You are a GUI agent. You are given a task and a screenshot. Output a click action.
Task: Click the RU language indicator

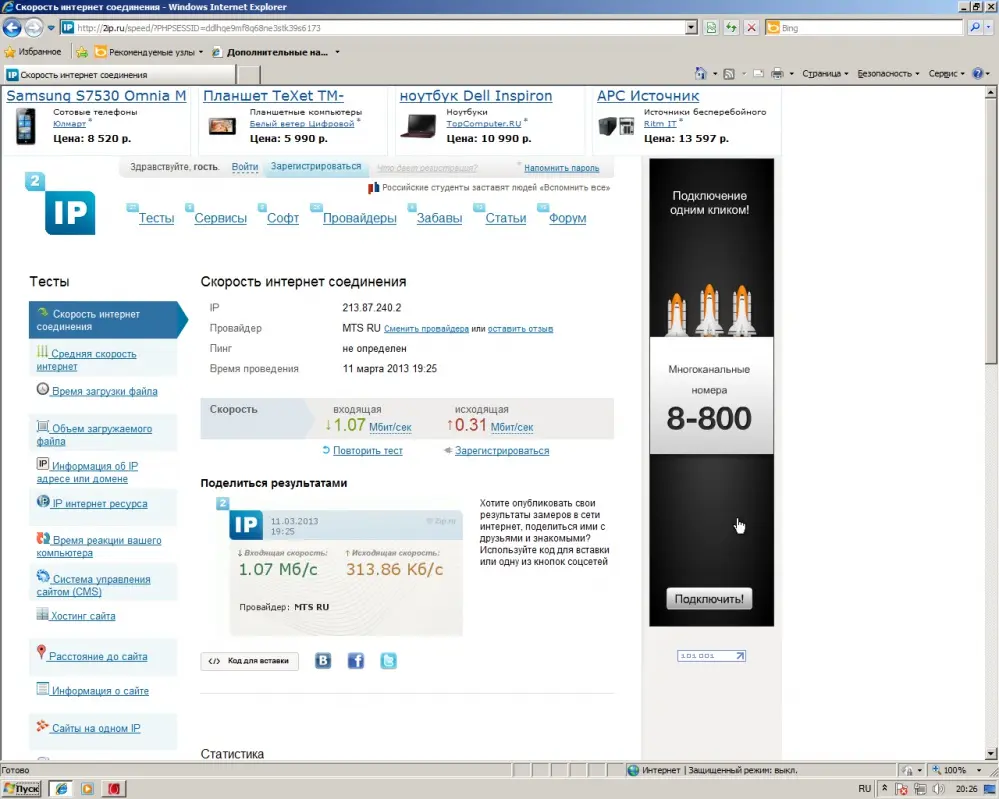864,789
